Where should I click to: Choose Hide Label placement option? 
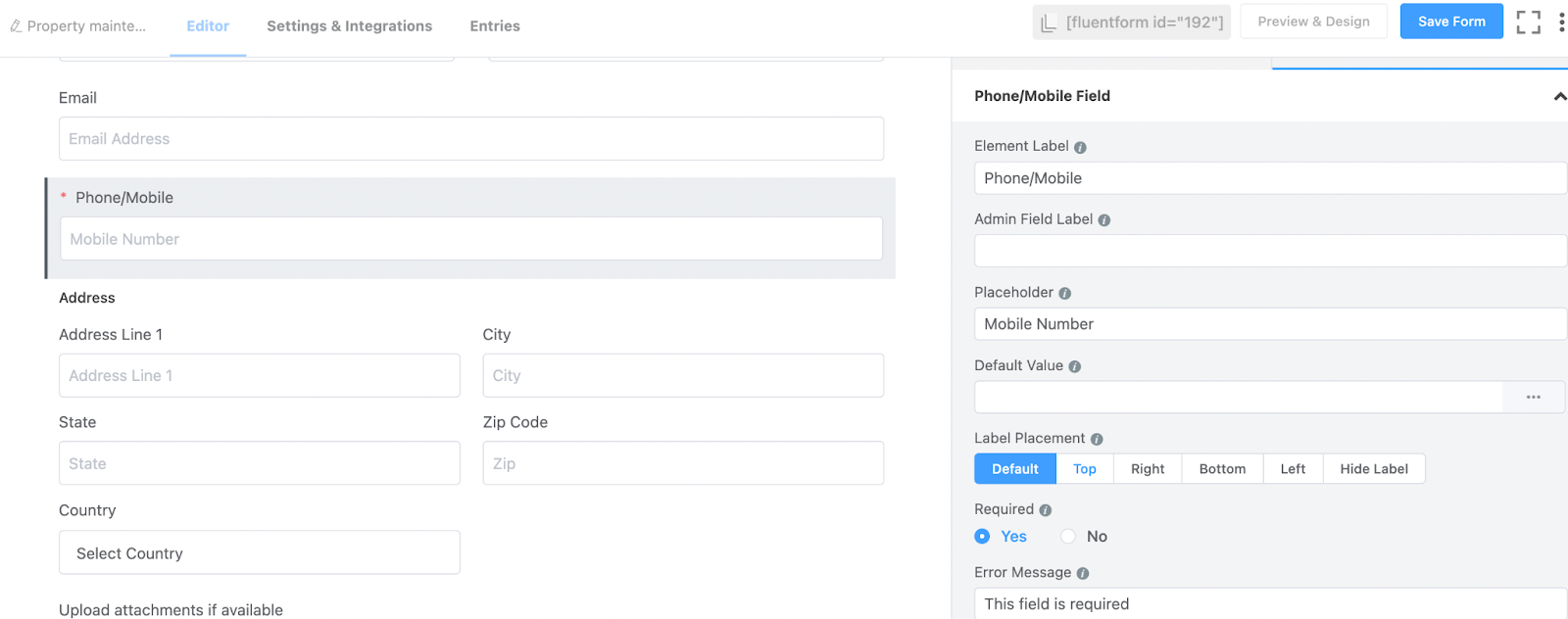[x=1373, y=469]
